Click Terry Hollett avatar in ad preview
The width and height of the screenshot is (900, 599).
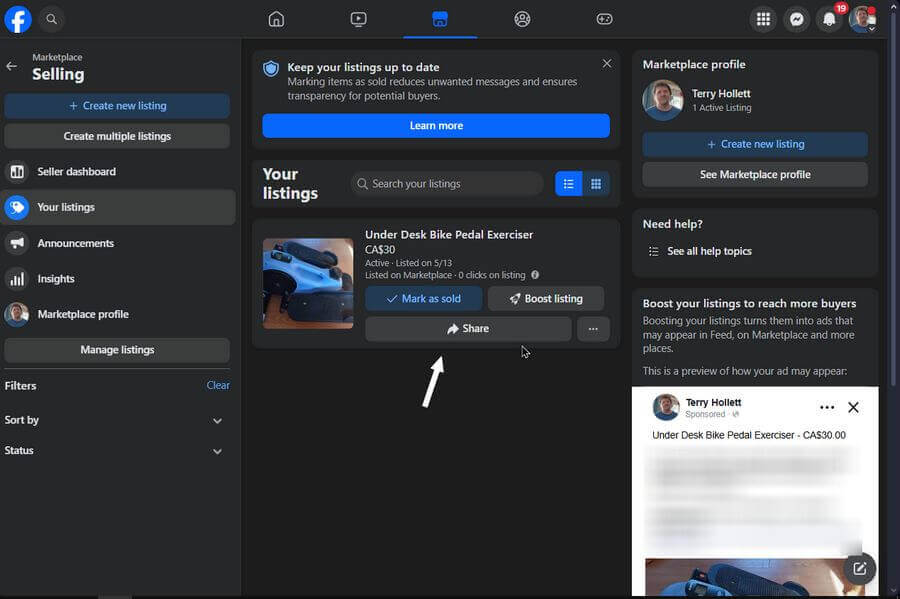(x=666, y=407)
